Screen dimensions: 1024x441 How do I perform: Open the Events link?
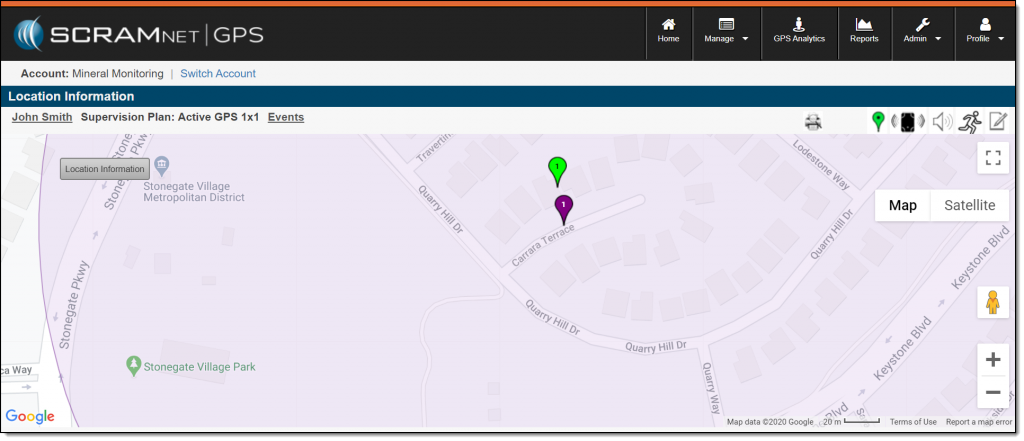286,117
